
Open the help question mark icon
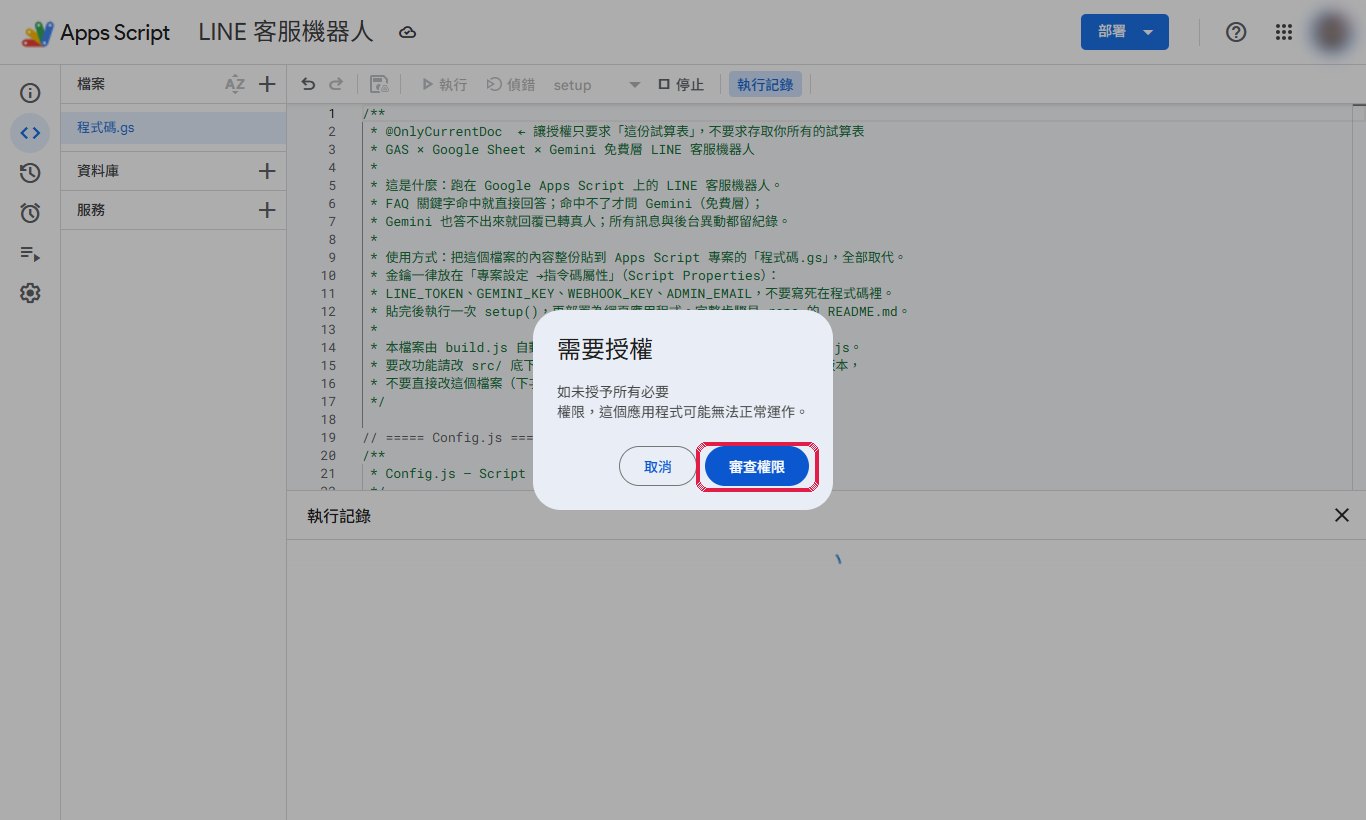point(1236,32)
